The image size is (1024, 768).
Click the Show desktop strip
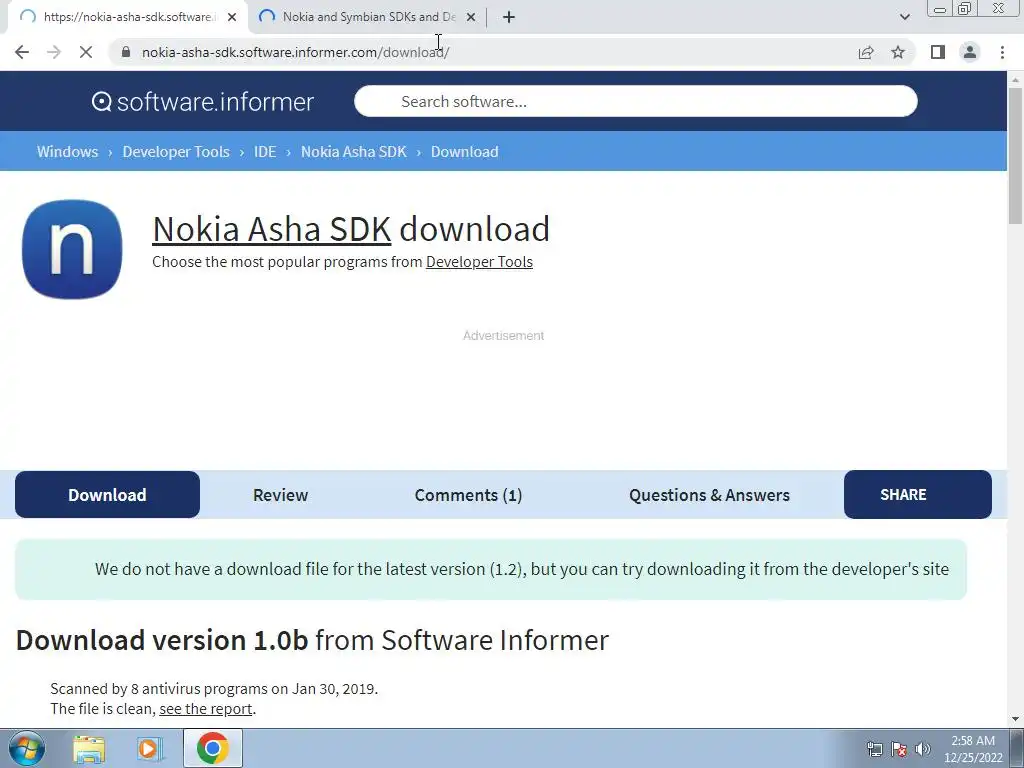click(1017, 748)
